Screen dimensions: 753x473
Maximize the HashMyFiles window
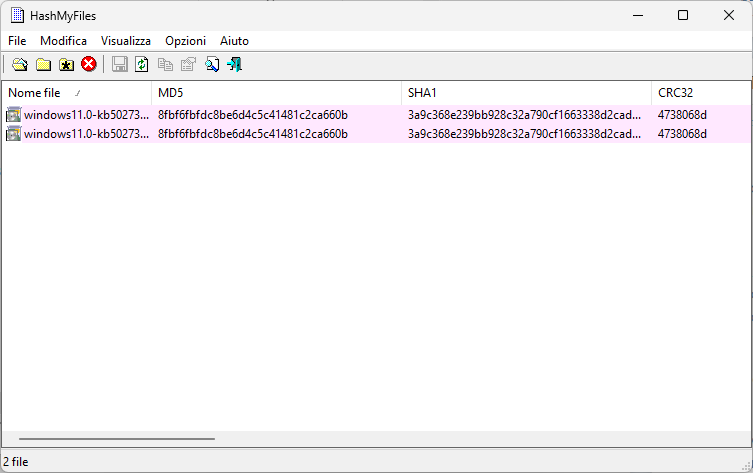[x=683, y=15]
